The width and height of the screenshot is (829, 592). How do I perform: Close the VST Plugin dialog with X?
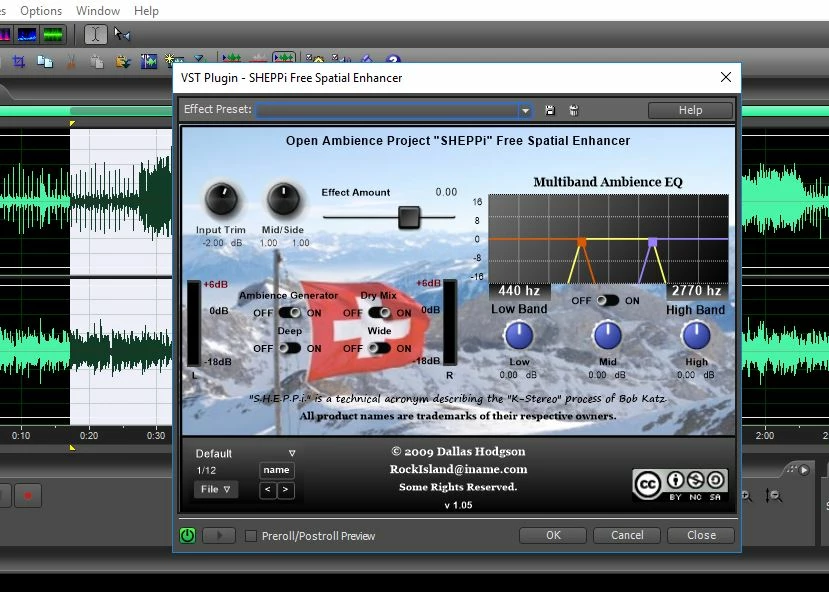point(726,77)
